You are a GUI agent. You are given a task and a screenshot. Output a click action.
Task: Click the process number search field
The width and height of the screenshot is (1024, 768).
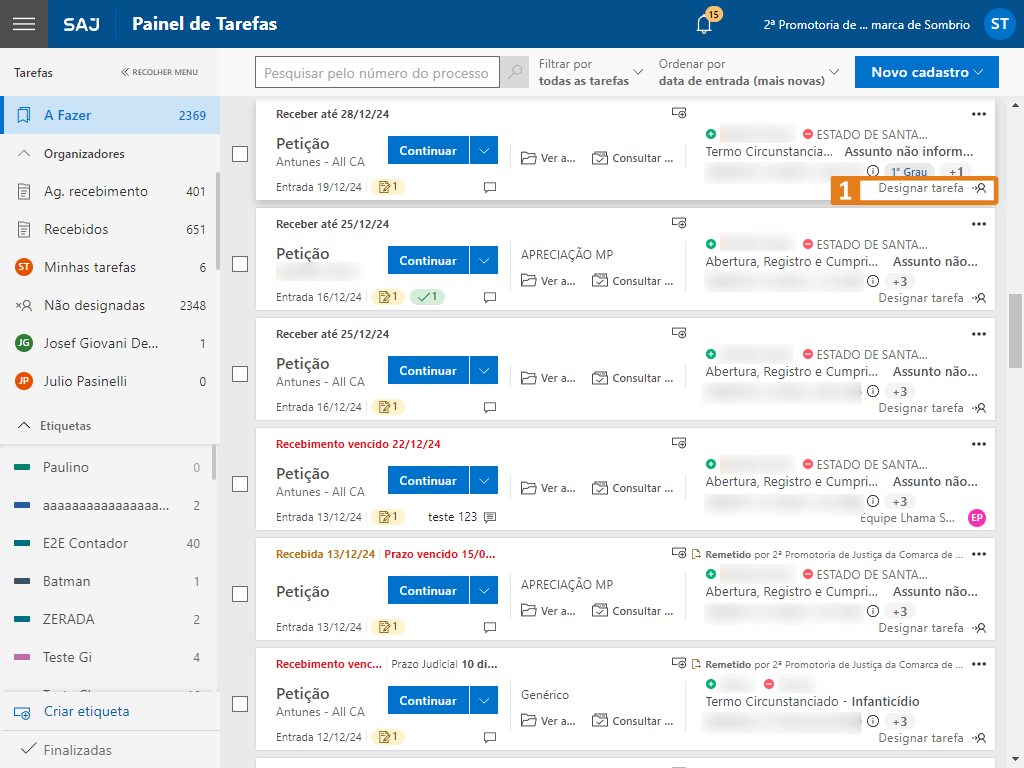[x=377, y=73]
